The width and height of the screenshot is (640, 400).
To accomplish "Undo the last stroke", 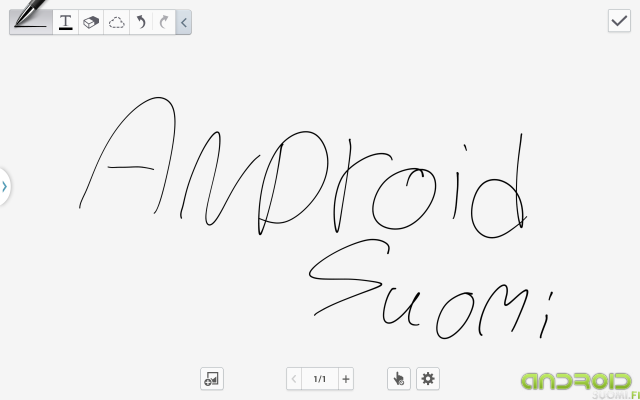I will coord(141,22).
